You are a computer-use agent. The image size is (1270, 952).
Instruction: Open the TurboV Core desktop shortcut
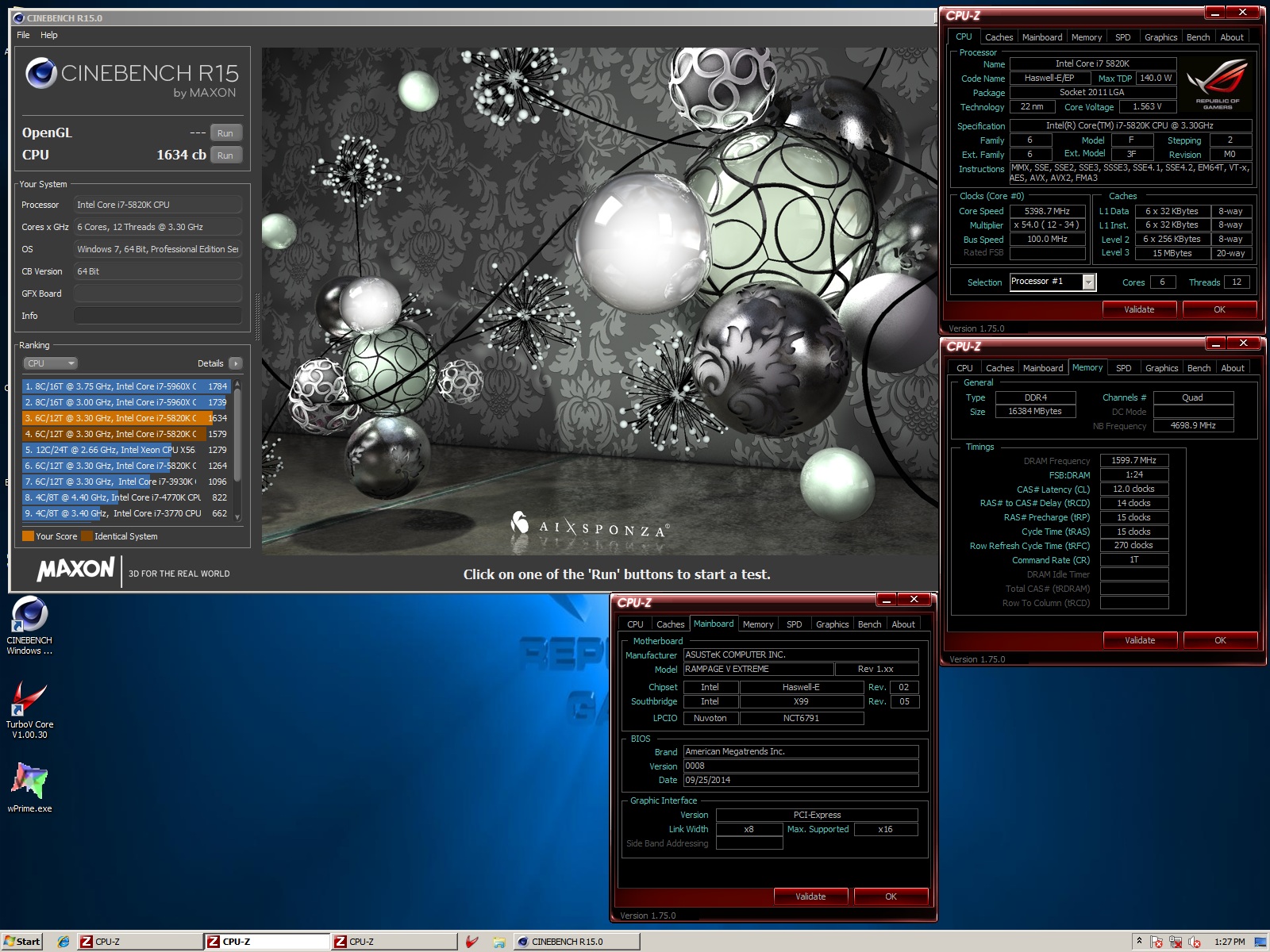pos(29,710)
